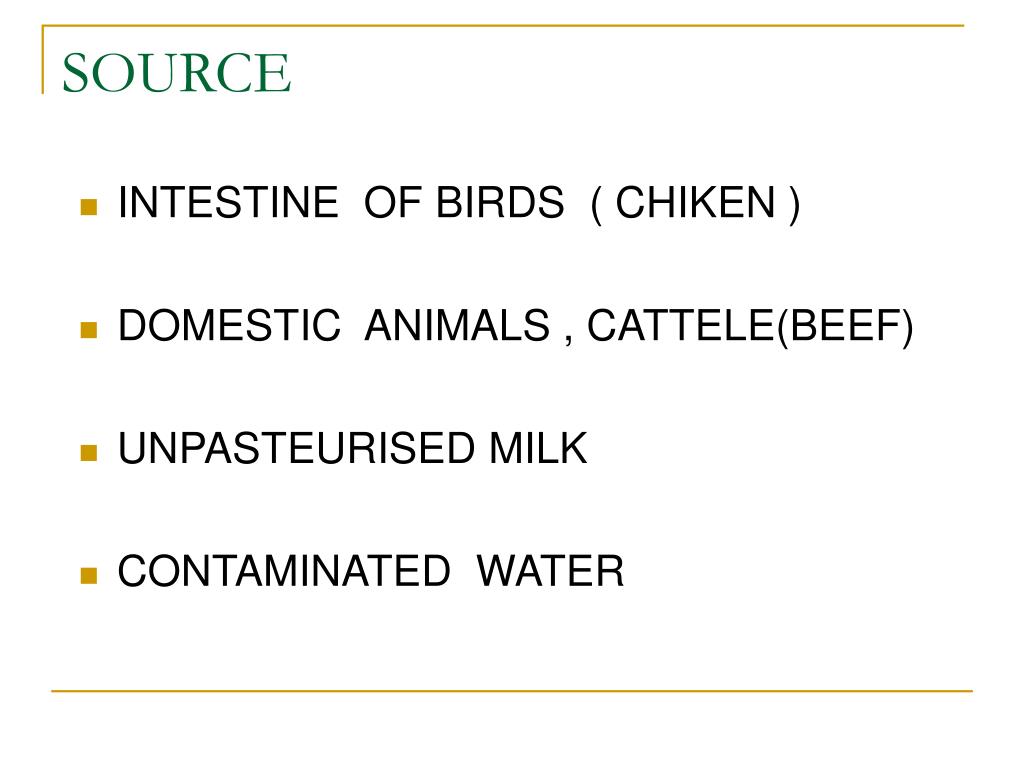Image resolution: width=1024 pixels, height=768 pixels.
Task: Select the word CONTAMINATED
Action: pos(284,572)
